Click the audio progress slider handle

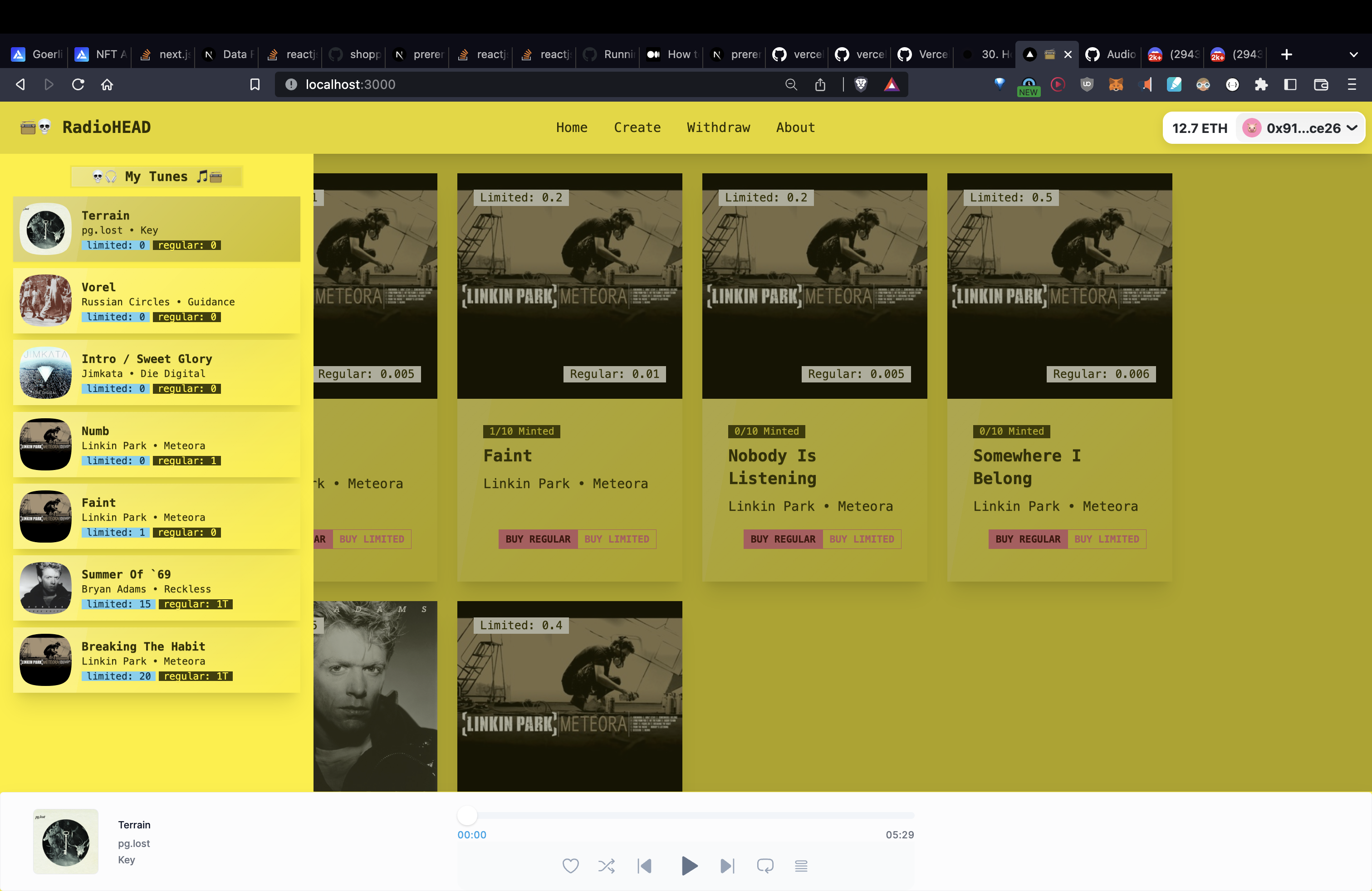[467, 815]
